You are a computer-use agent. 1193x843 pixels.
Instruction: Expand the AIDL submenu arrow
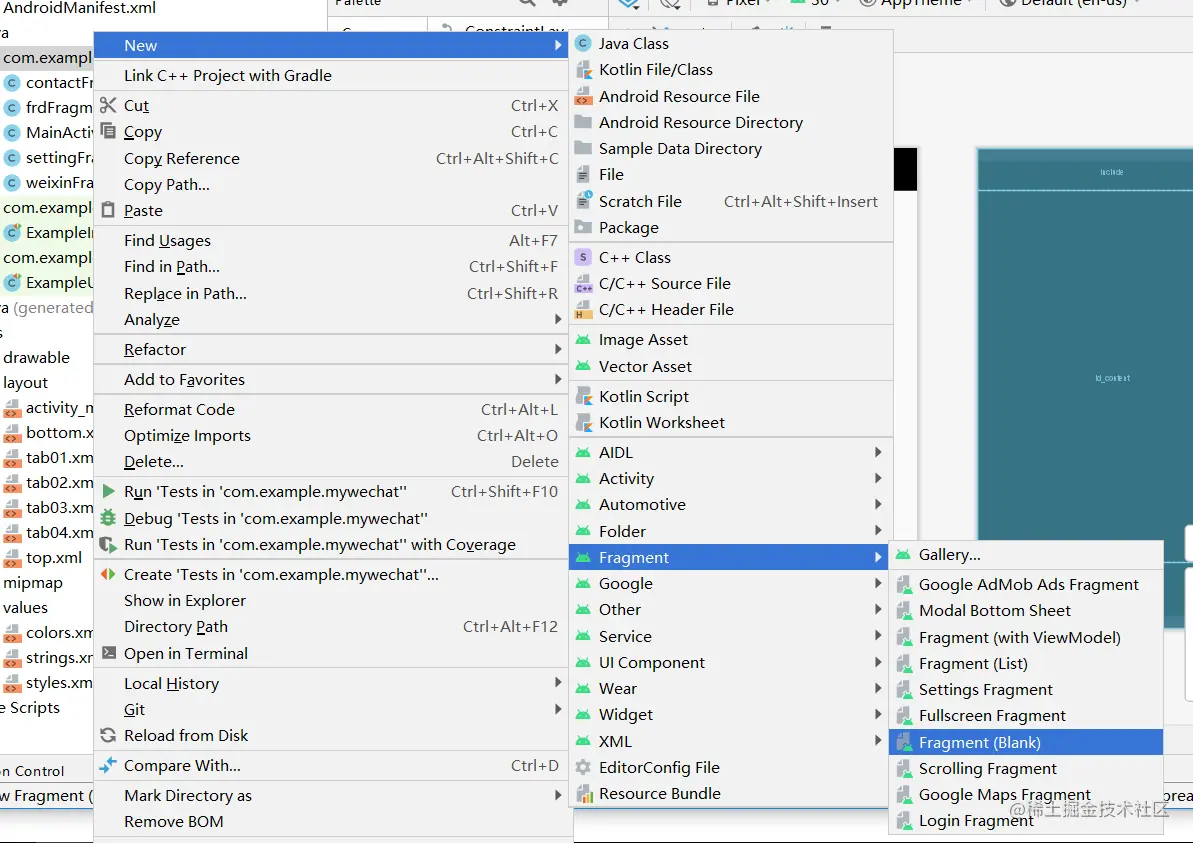click(x=878, y=452)
